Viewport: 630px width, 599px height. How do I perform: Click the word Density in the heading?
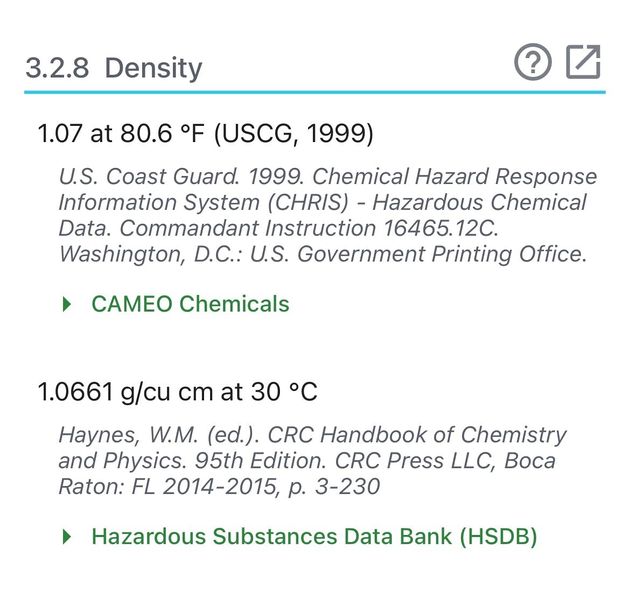click(153, 67)
